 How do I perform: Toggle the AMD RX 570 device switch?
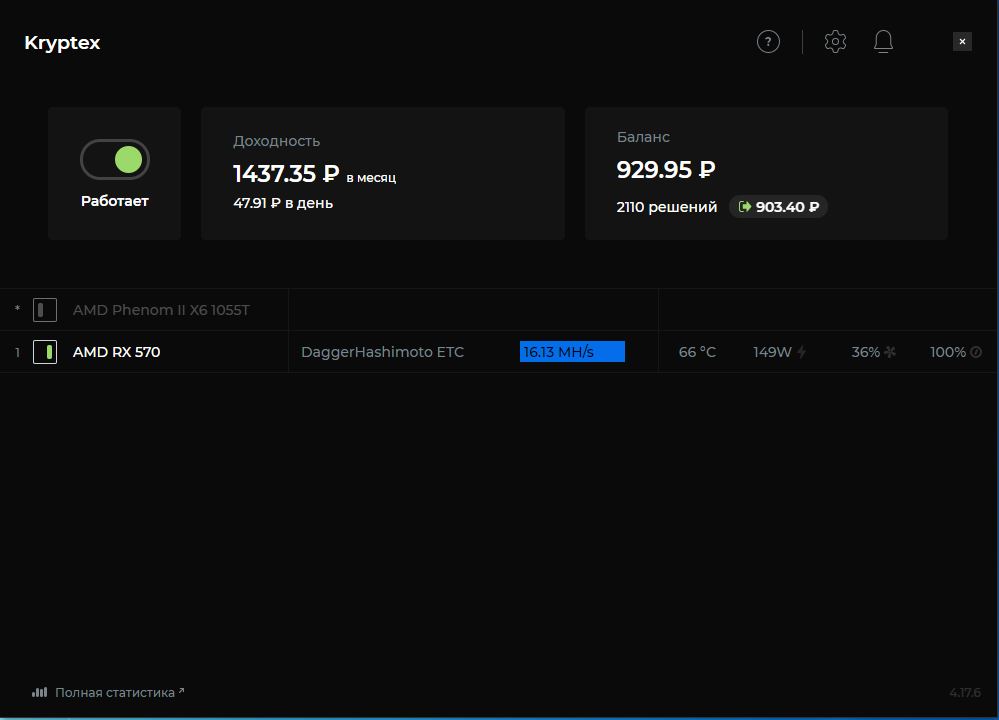45,352
